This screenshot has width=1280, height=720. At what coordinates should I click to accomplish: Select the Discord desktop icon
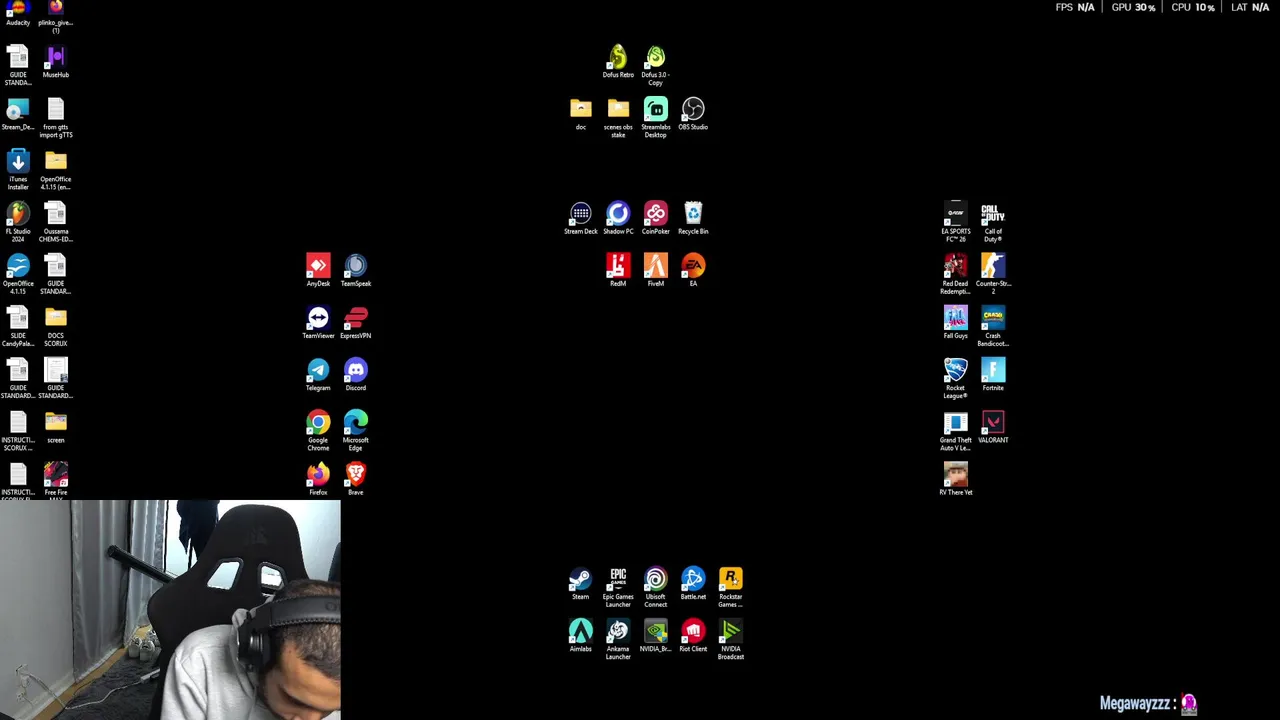pyautogui.click(x=356, y=375)
